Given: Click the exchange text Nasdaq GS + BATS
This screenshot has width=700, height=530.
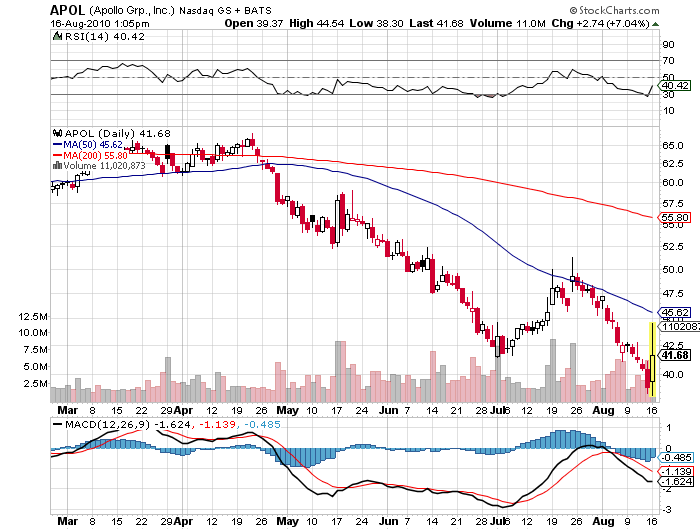Looking at the screenshot, I should pyautogui.click(x=225, y=10).
